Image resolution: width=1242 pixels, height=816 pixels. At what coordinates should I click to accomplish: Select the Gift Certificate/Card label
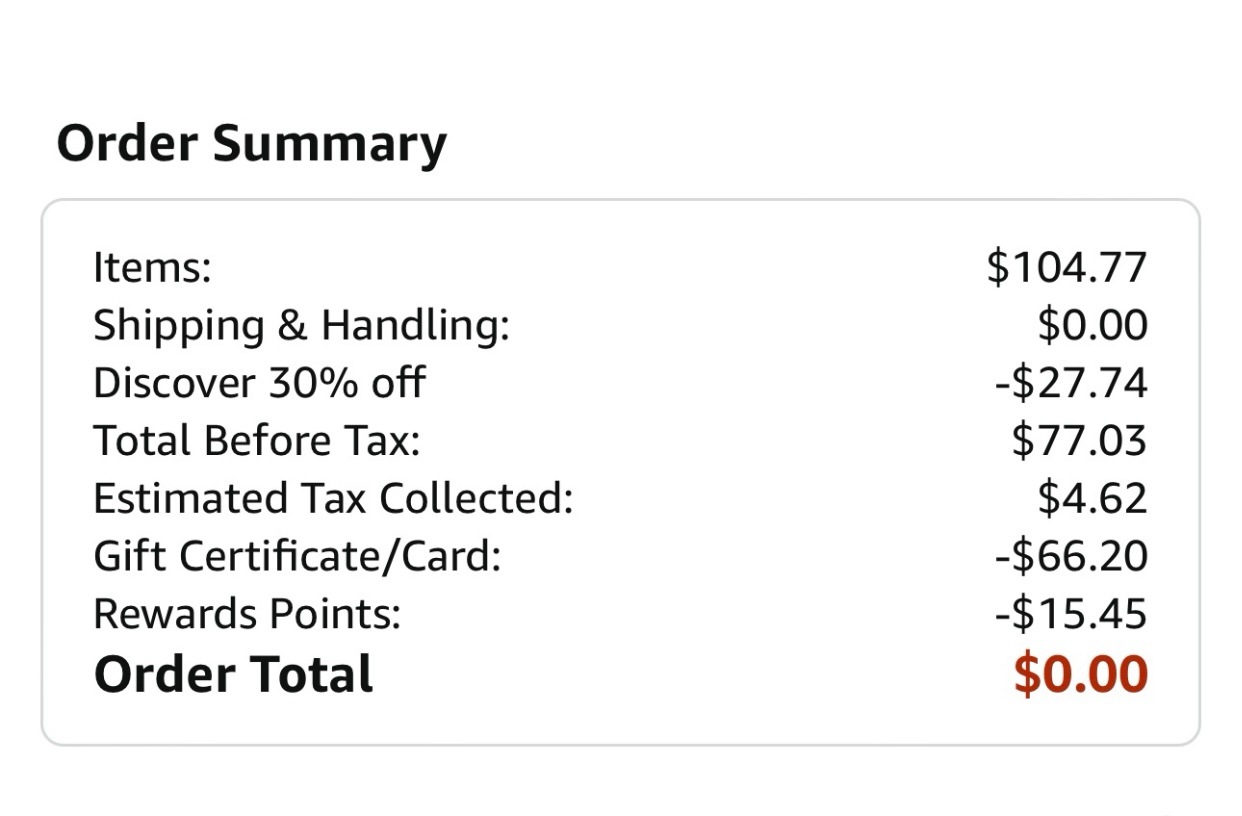[297, 556]
